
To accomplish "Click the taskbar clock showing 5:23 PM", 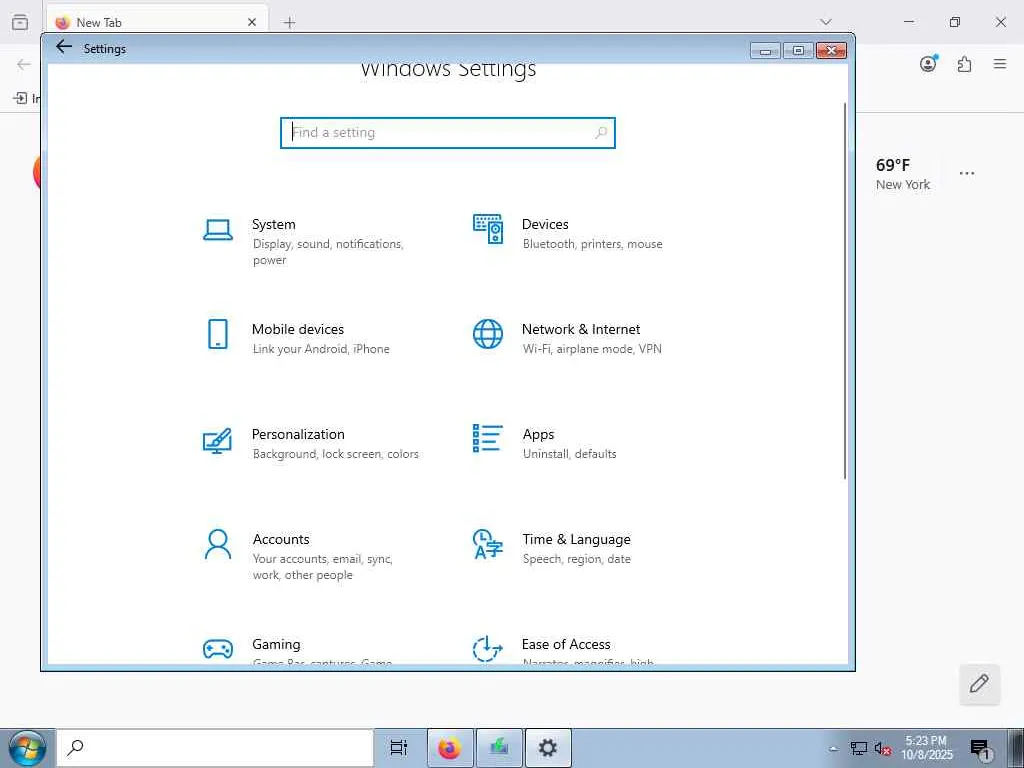I will (927, 748).
